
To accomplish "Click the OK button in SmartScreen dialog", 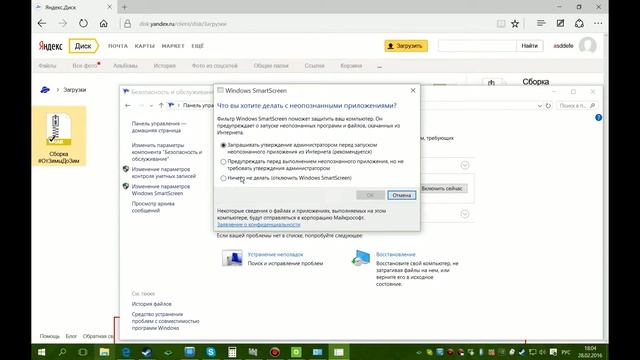I will pos(370,195).
